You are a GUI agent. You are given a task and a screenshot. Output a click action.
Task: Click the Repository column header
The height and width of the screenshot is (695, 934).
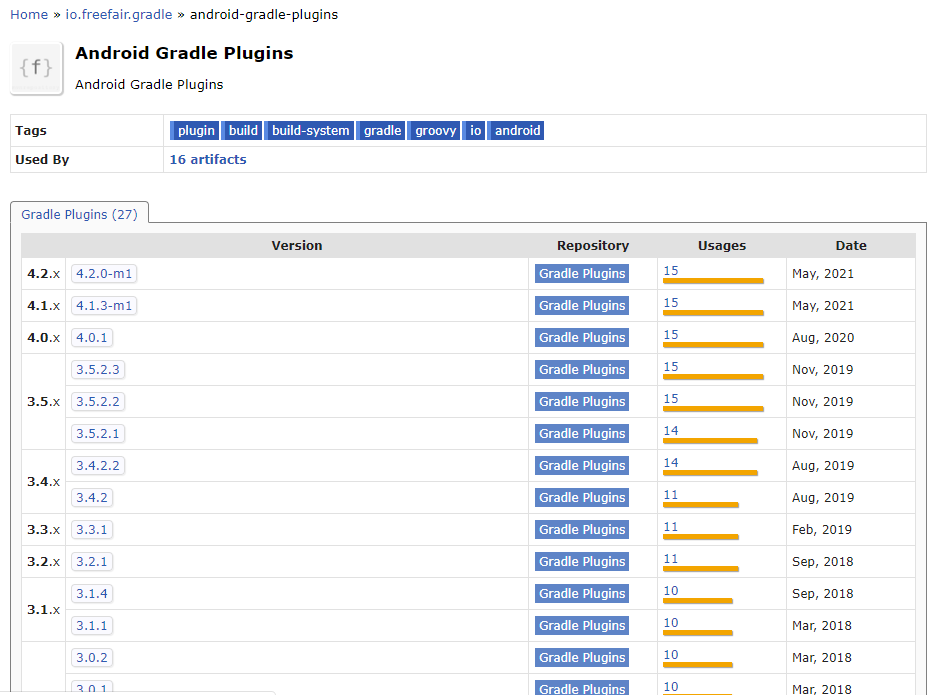tap(593, 245)
